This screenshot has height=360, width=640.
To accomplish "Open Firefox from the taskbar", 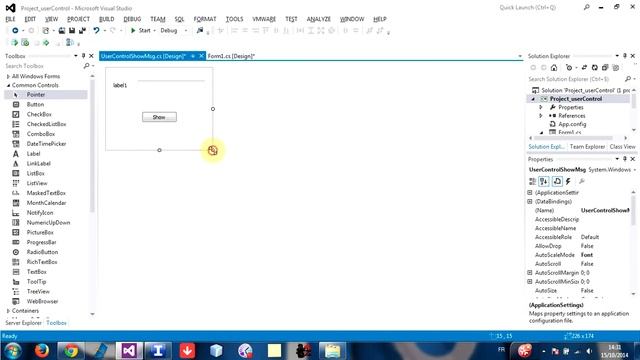I will (42, 351).
